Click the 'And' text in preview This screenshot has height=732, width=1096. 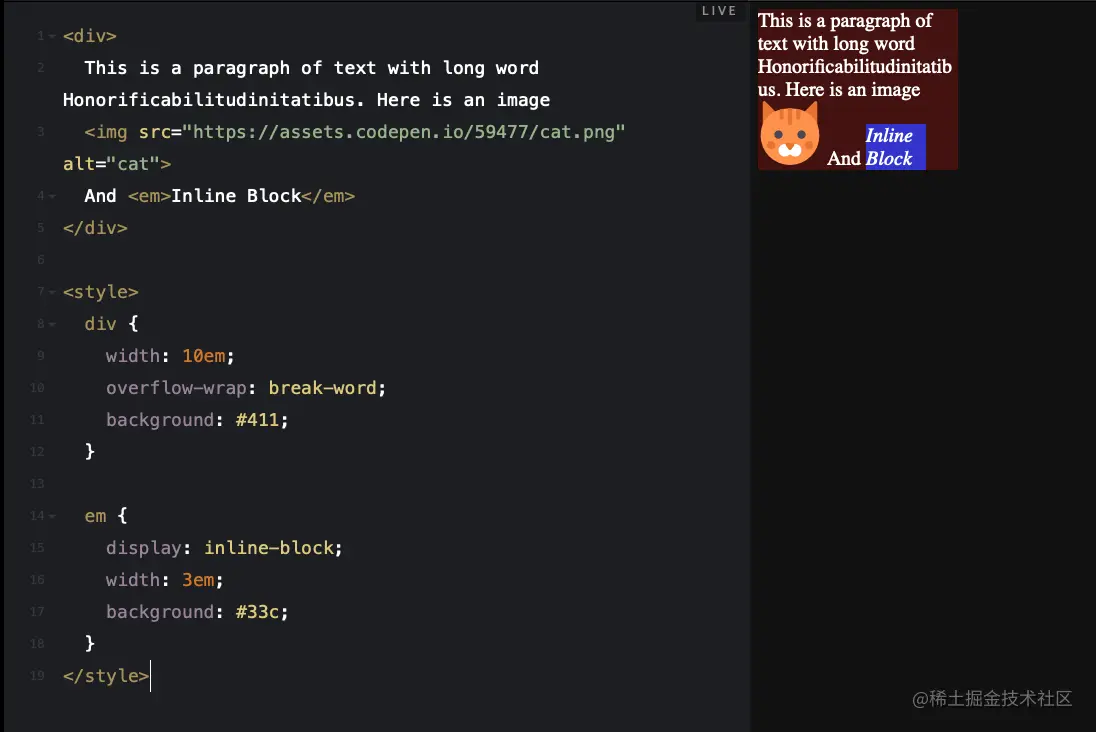click(x=844, y=159)
